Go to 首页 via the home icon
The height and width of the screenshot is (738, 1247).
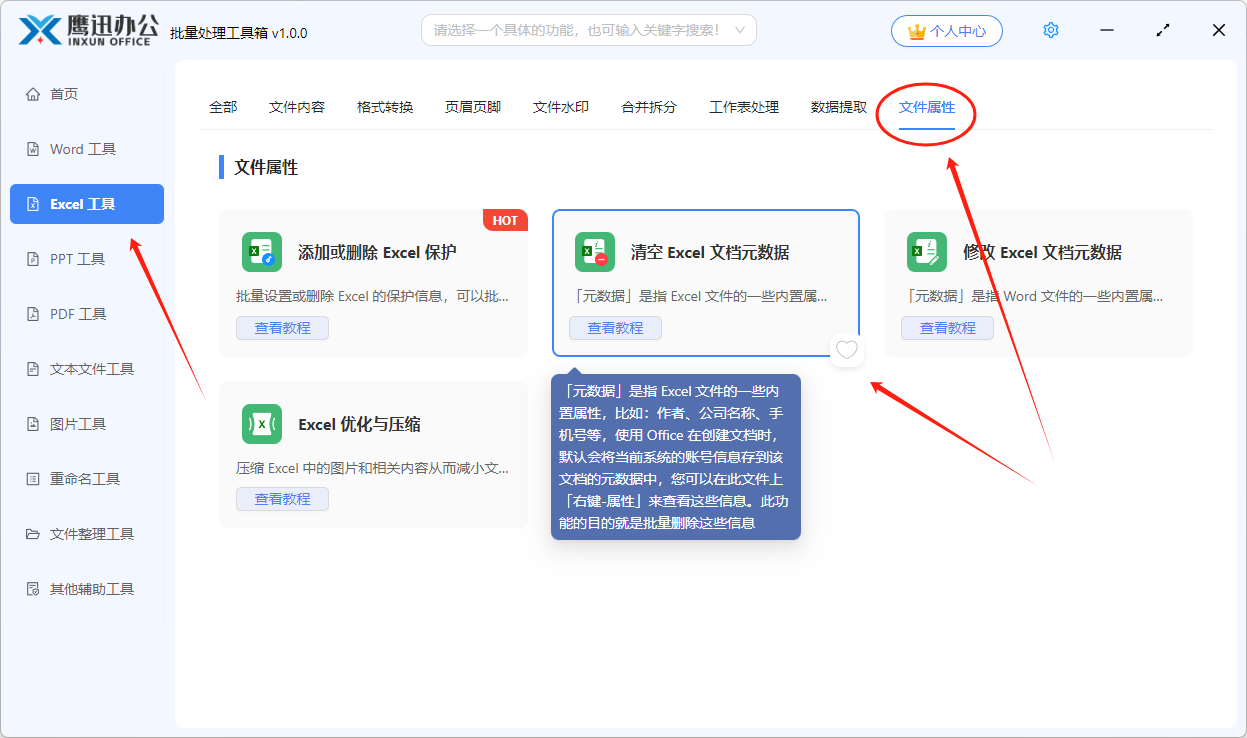pos(34,93)
